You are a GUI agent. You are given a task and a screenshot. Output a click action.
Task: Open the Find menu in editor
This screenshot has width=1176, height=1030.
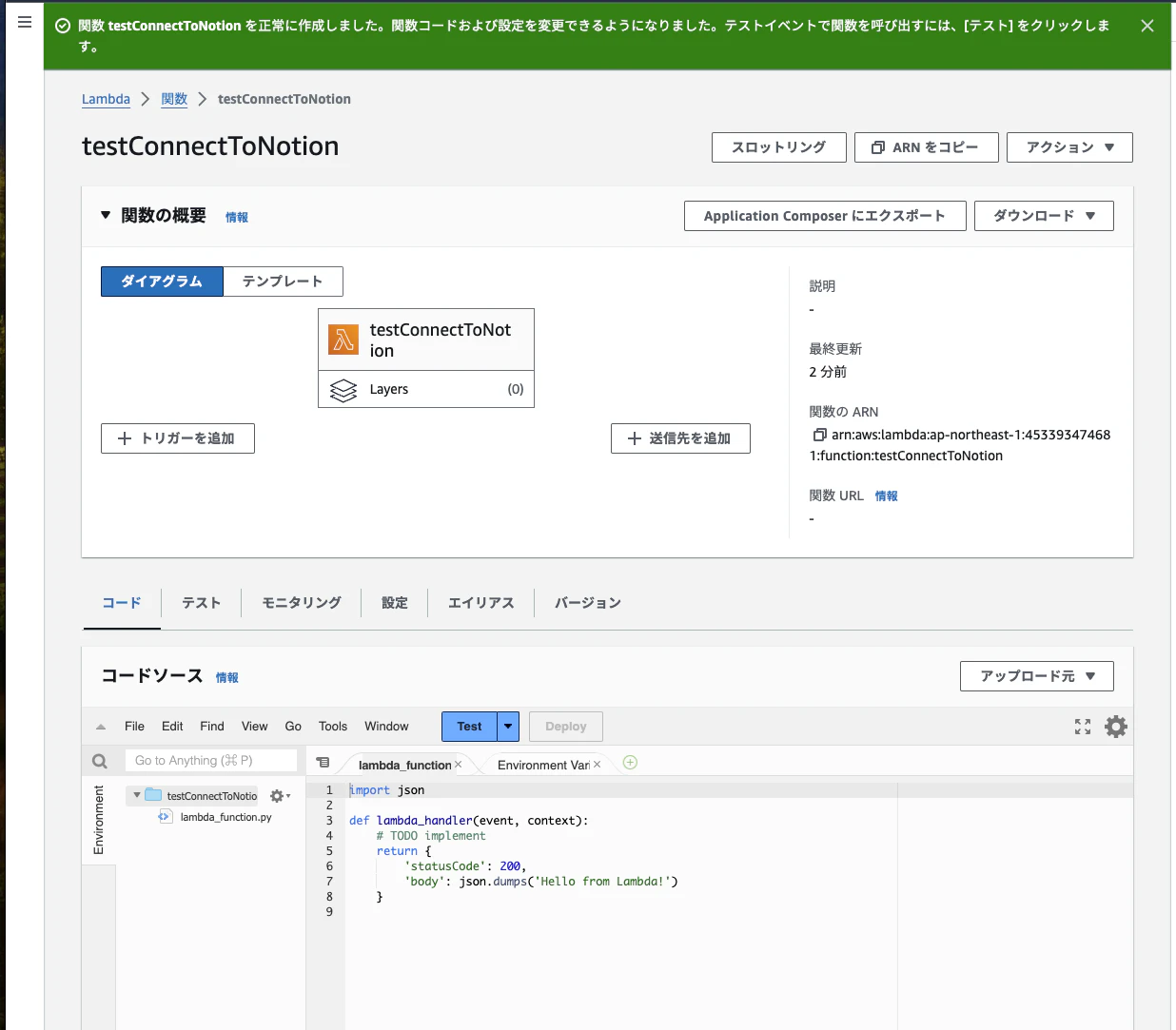pyautogui.click(x=212, y=727)
